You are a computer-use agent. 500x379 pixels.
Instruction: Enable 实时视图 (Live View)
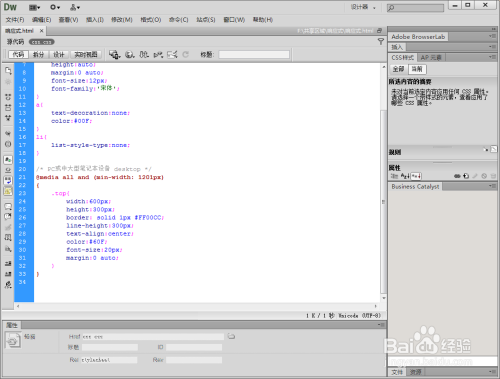pyautogui.click(x=86, y=55)
